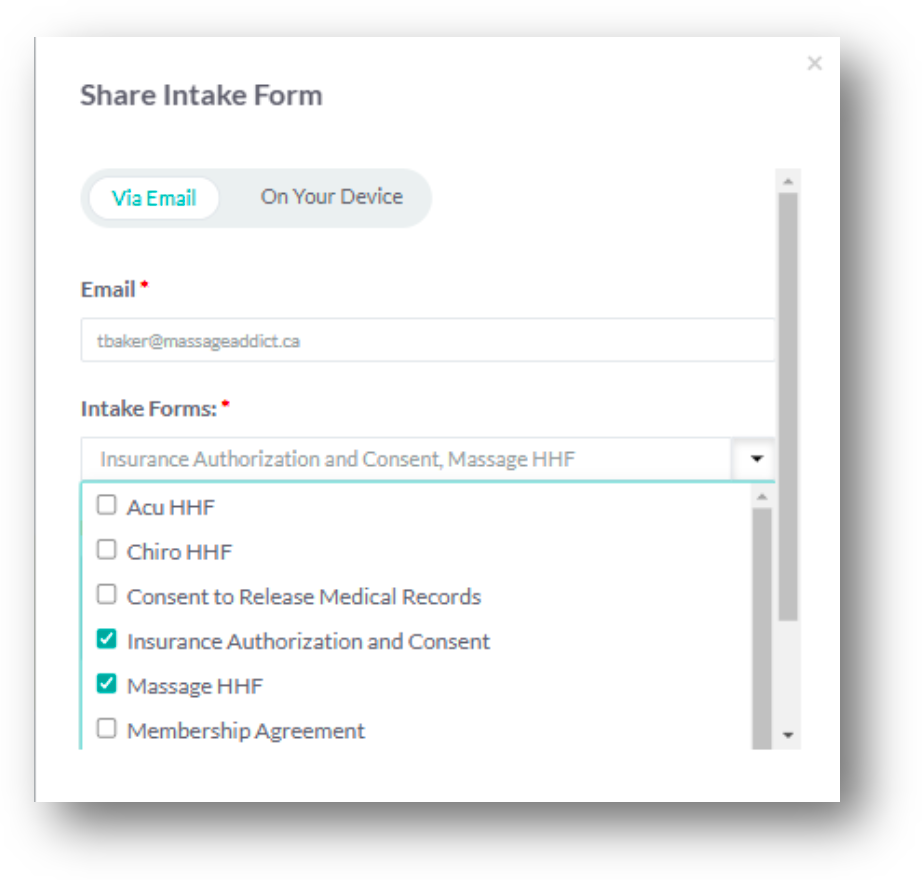Select the Acu HHF option label
Screen dimensions: 922x880
170,507
